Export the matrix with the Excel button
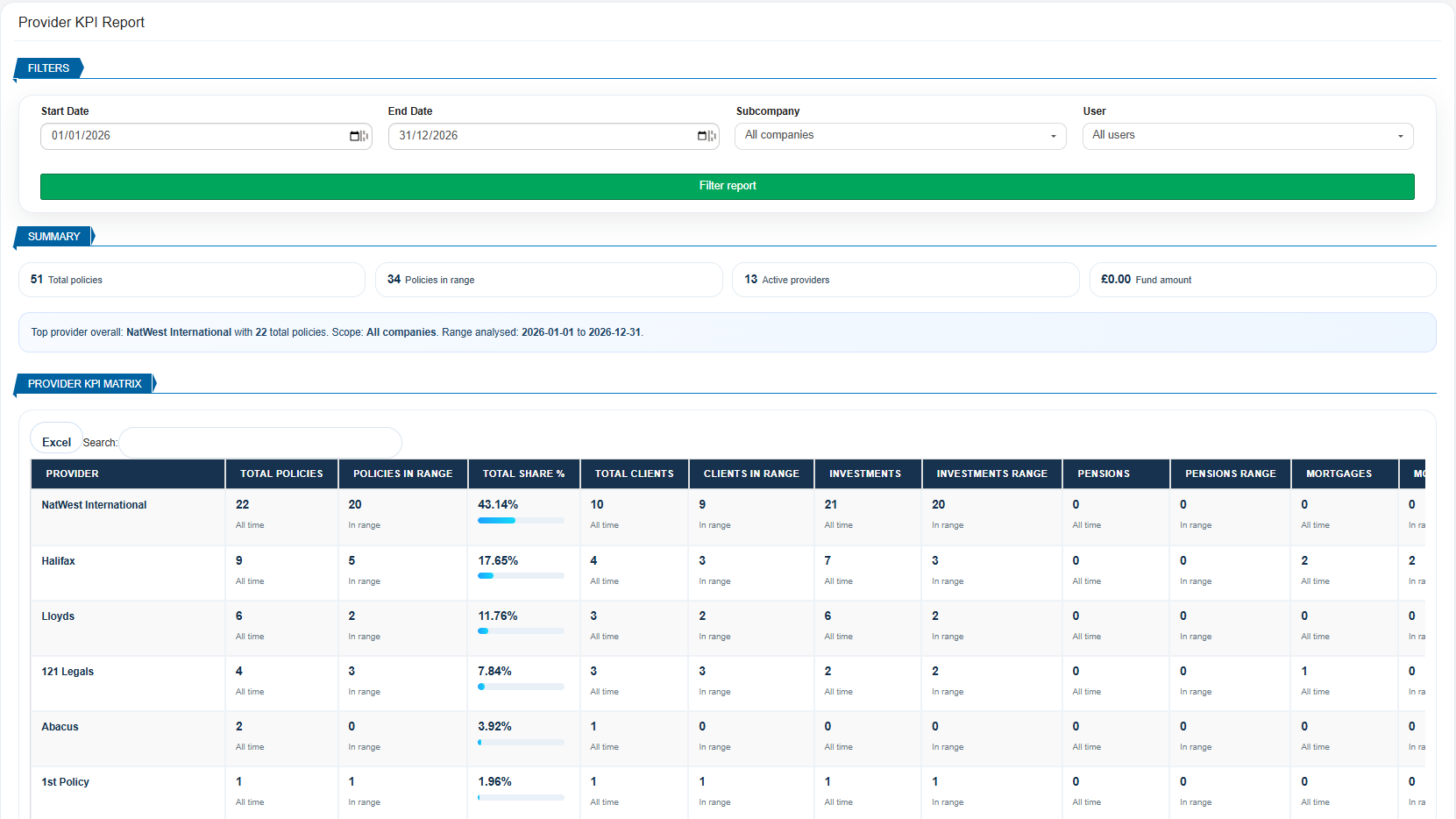The width and height of the screenshot is (1456, 819). (x=56, y=442)
